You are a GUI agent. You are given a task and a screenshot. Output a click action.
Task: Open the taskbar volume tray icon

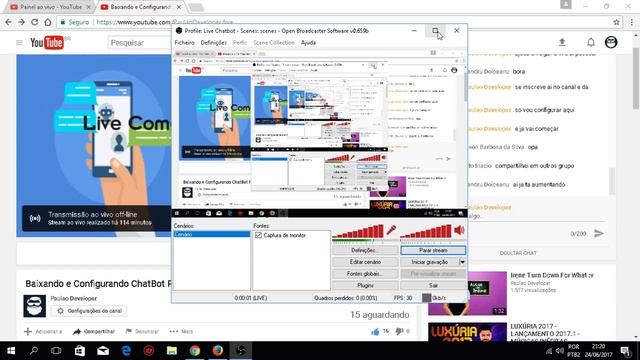560,351
